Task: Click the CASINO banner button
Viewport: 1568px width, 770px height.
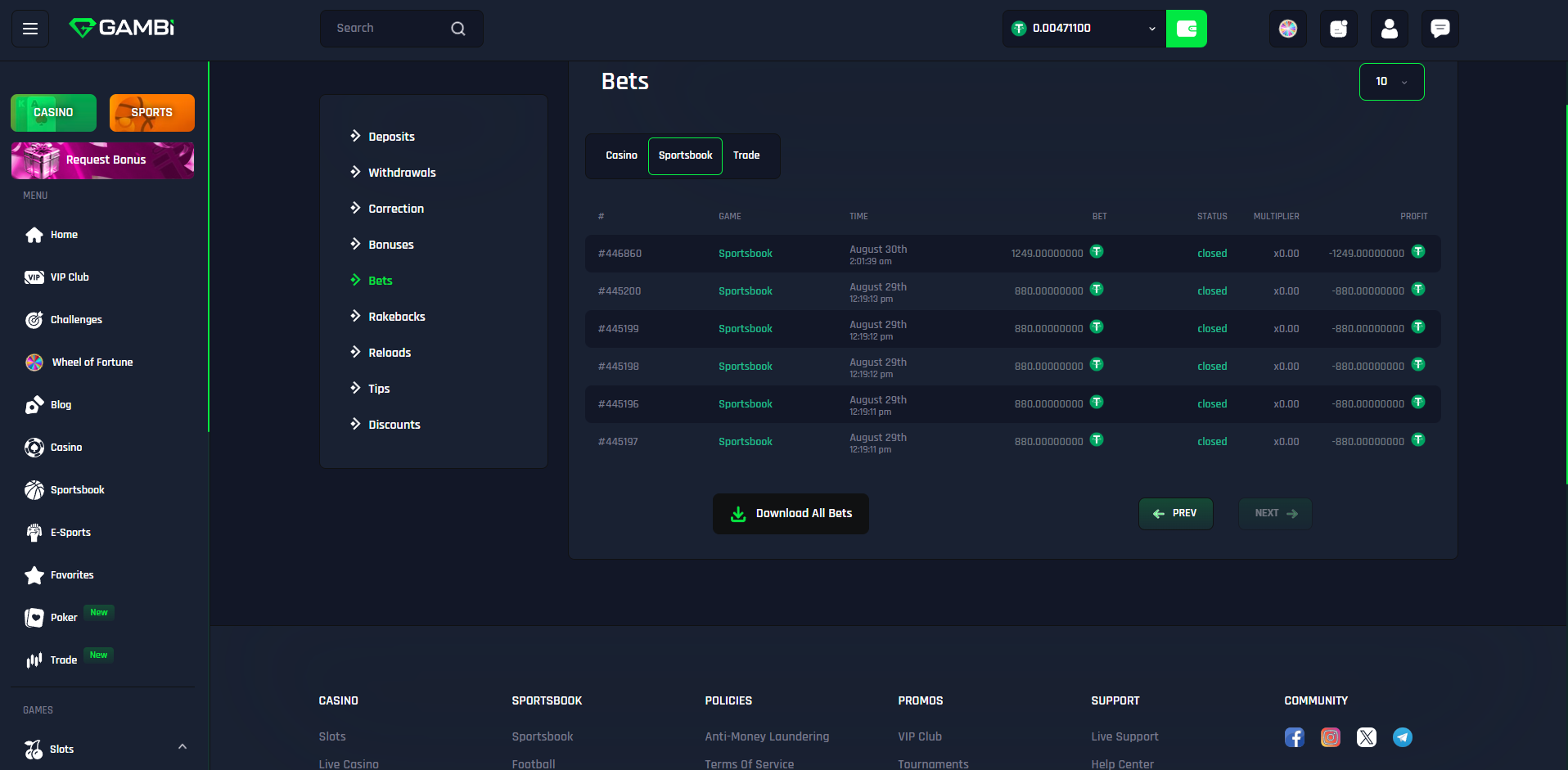Action: click(x=53, y=113)
